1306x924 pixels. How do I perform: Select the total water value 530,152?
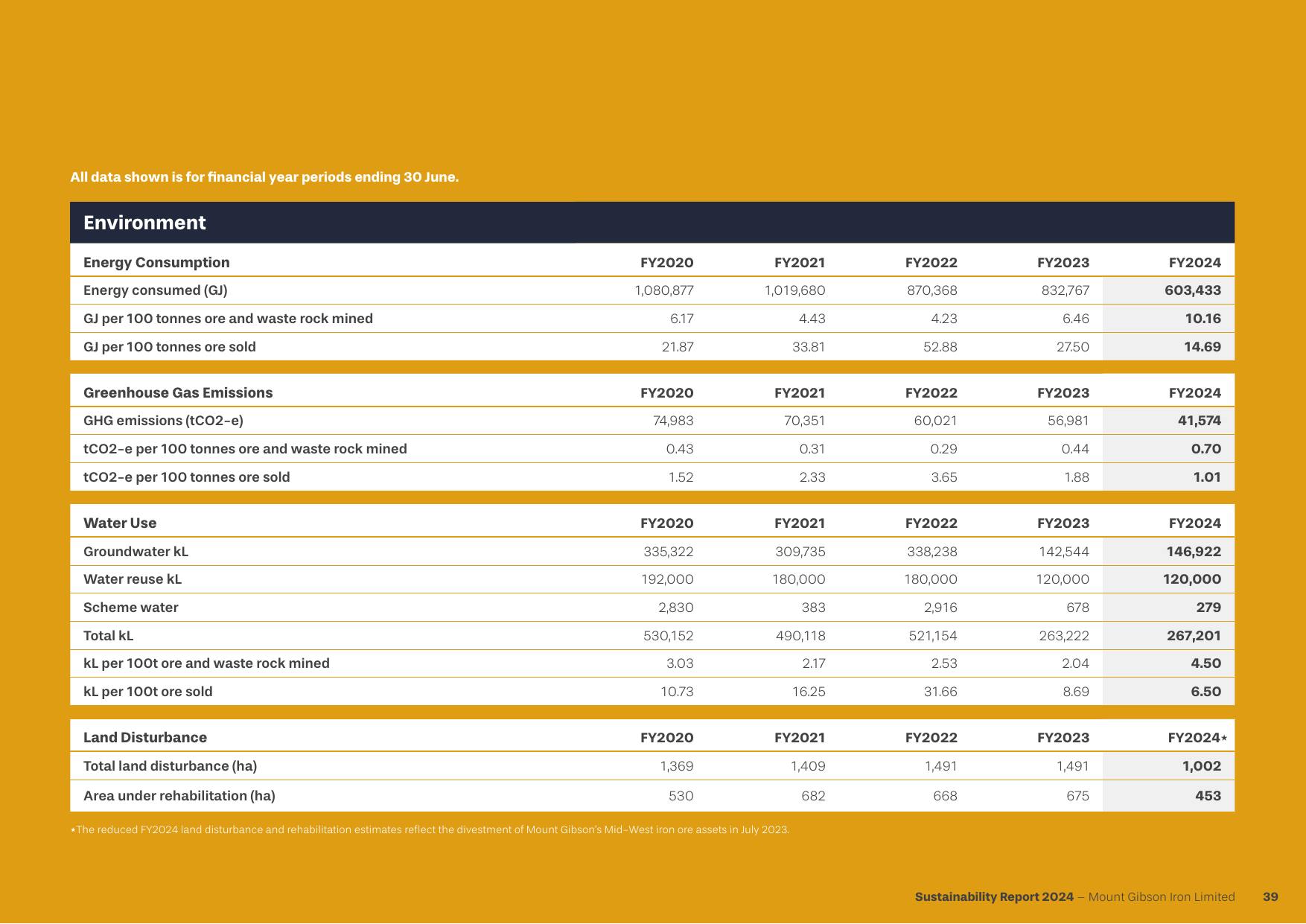[669, 636]
